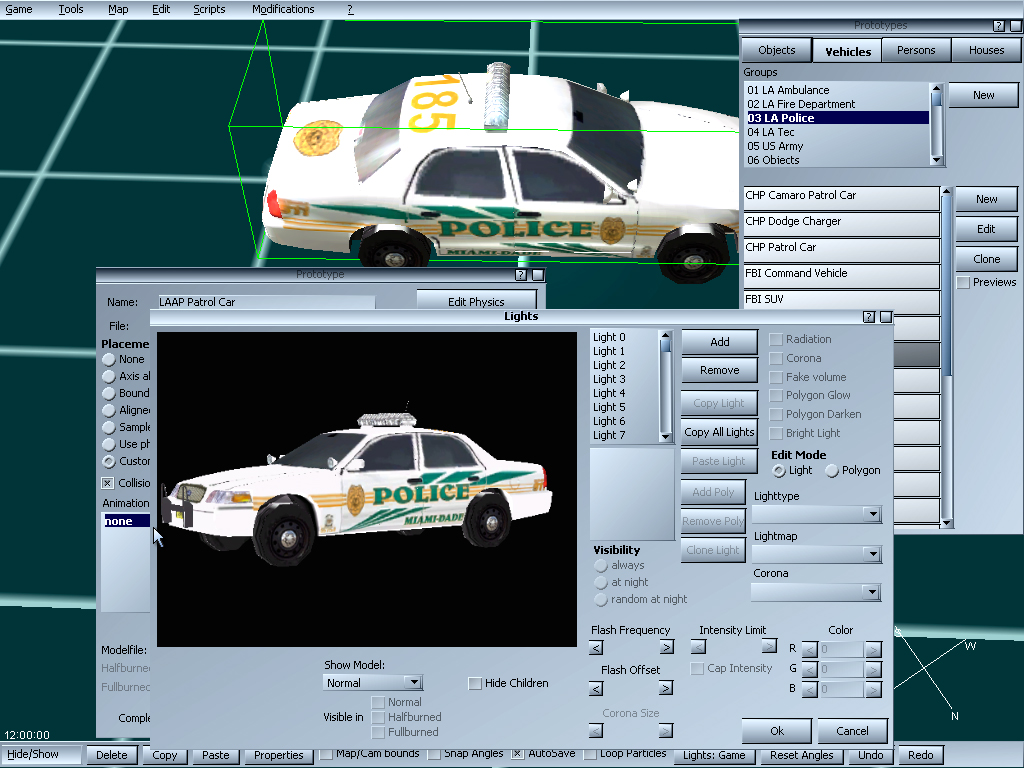Open the Tools menu

(x=71, y=9)
